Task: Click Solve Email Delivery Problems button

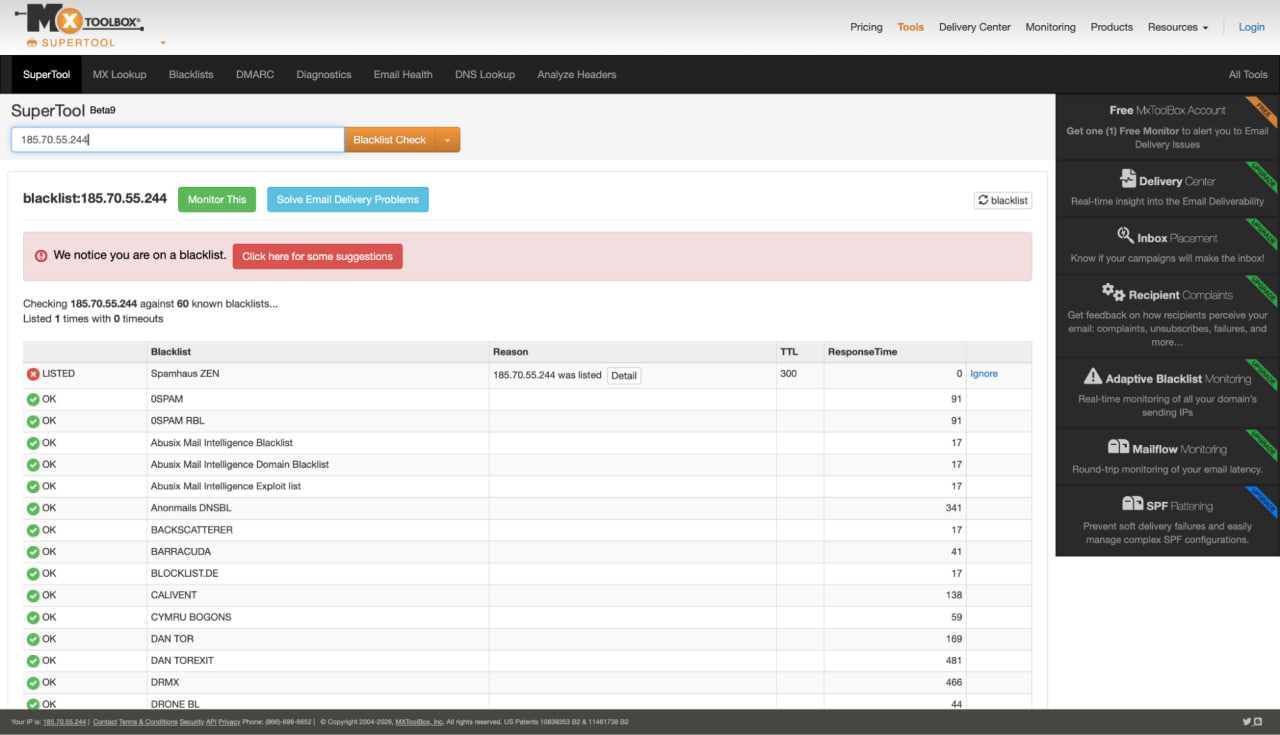Action: (x=348, y=200)
